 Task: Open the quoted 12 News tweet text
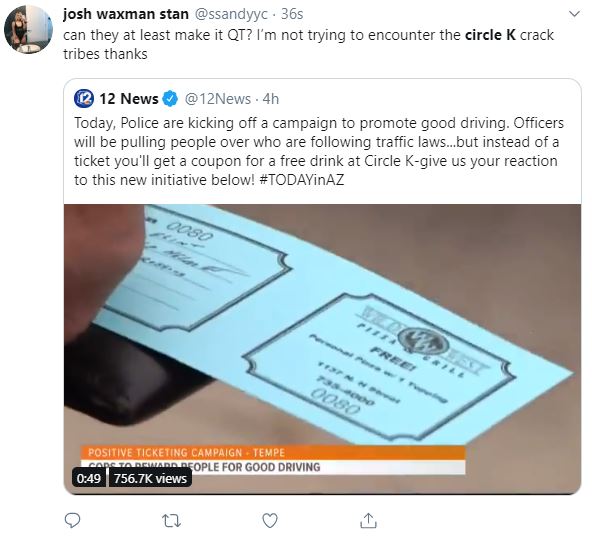pos(319,151)
